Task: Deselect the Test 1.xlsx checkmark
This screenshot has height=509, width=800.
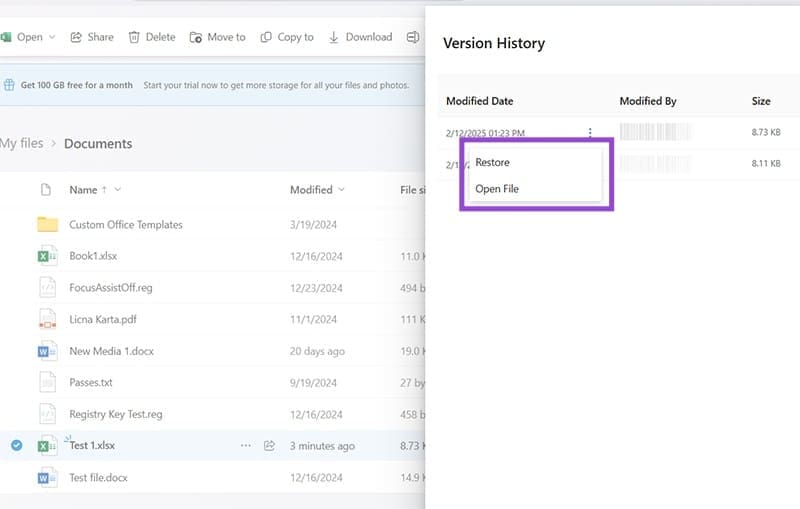Action: coord(17,445)
